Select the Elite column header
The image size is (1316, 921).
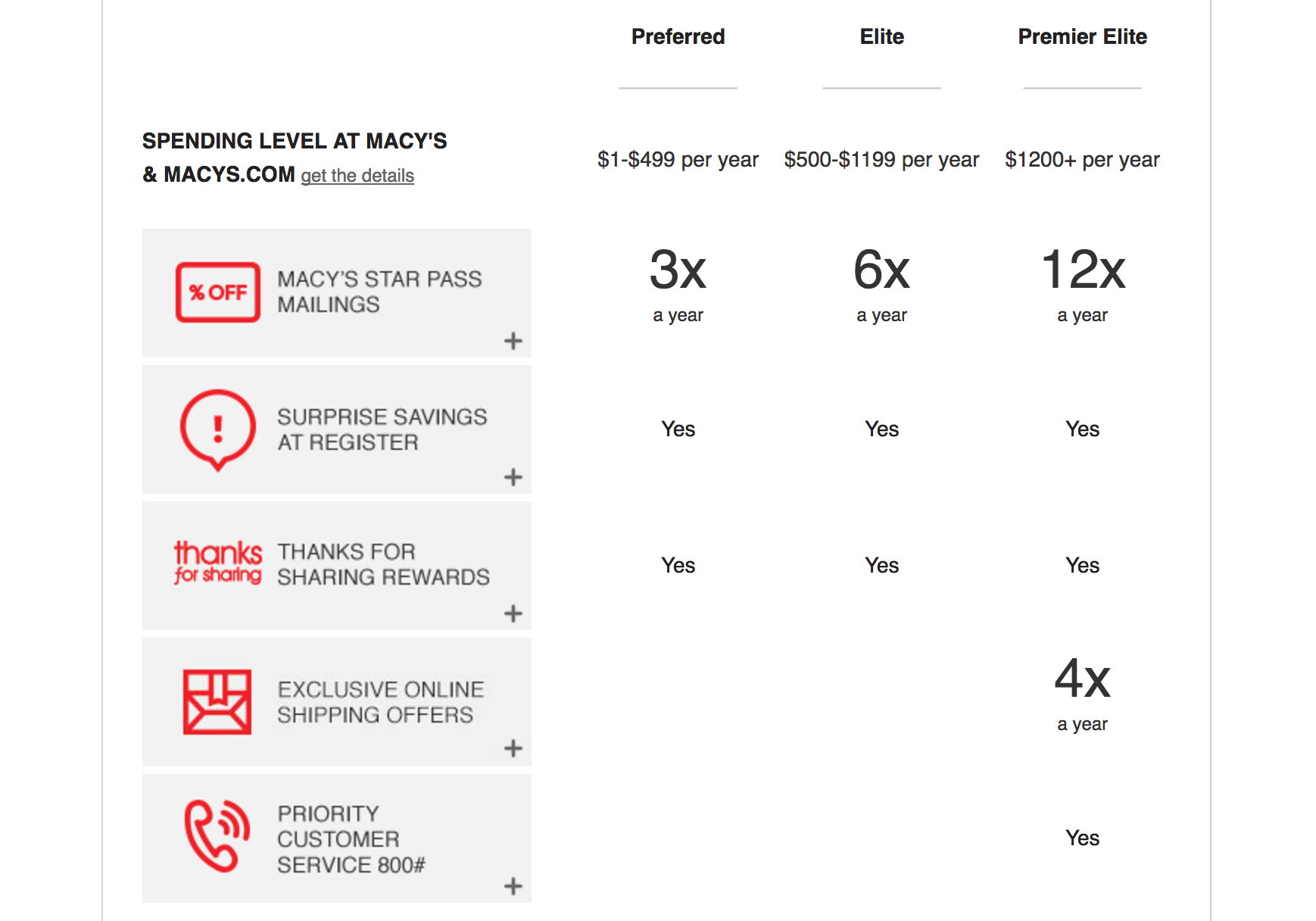tap(882, 36)
